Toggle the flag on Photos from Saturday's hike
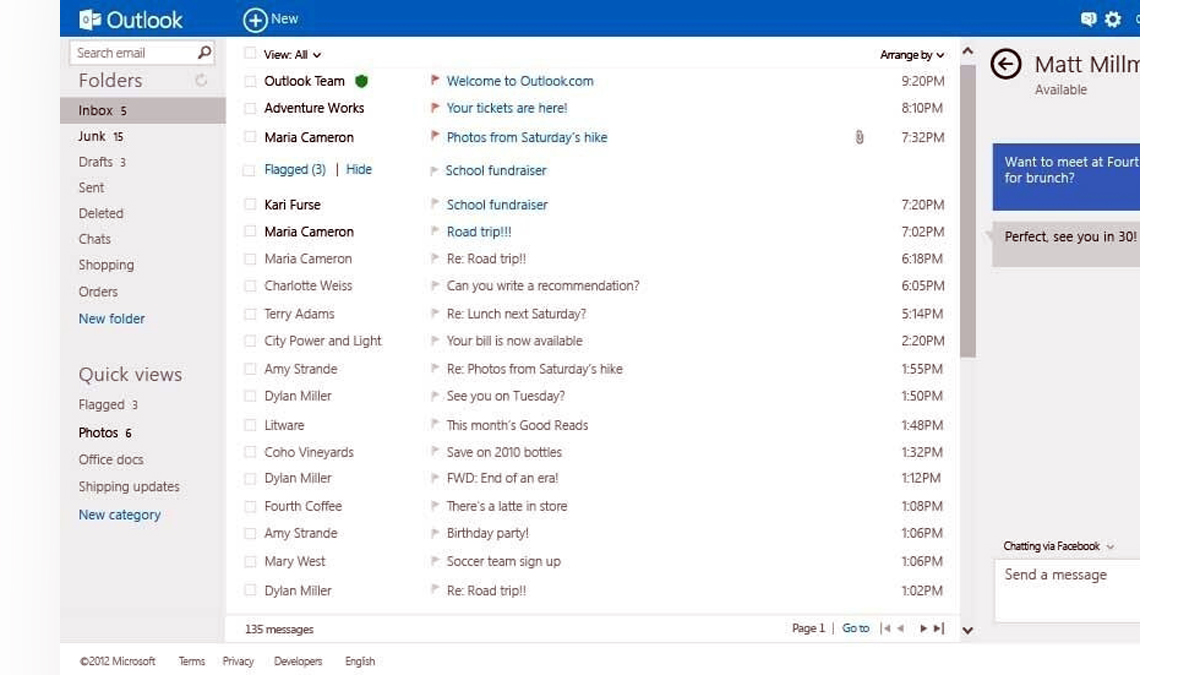This screenshot has width=1200, height=675. [435, 136]
